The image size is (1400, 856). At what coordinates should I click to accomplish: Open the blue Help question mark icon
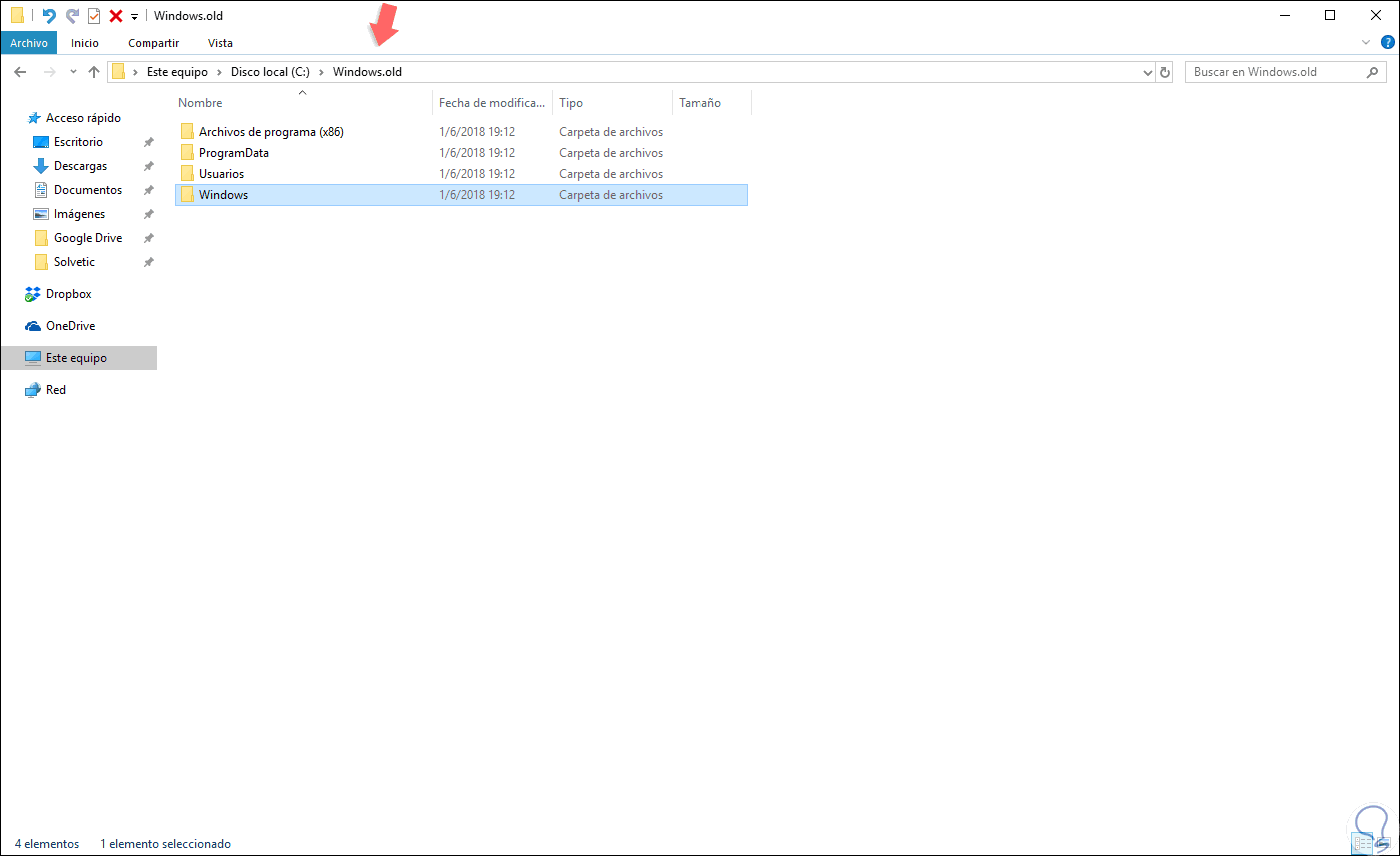pos(1387,43)
